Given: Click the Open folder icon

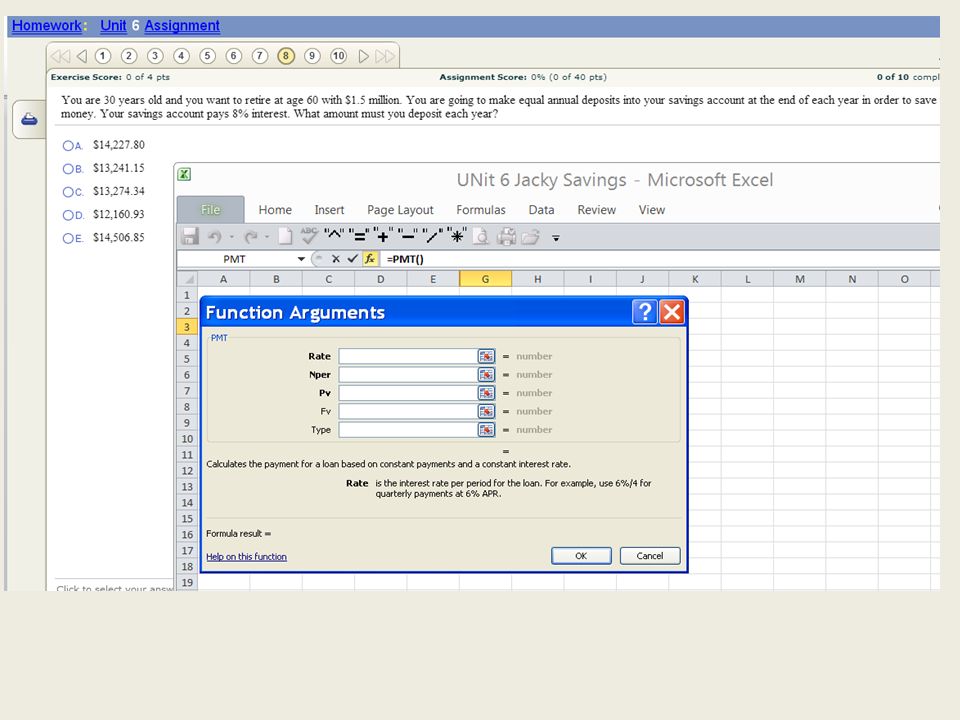Looking at the screenshot, I should point(531,236).
